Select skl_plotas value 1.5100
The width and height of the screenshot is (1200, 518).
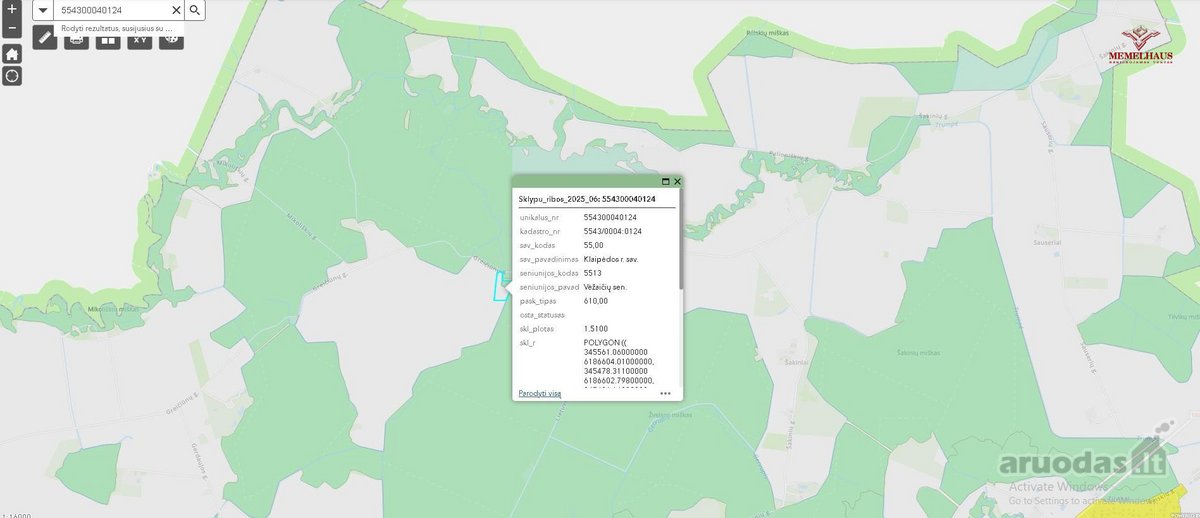click(x=595, y=328)
